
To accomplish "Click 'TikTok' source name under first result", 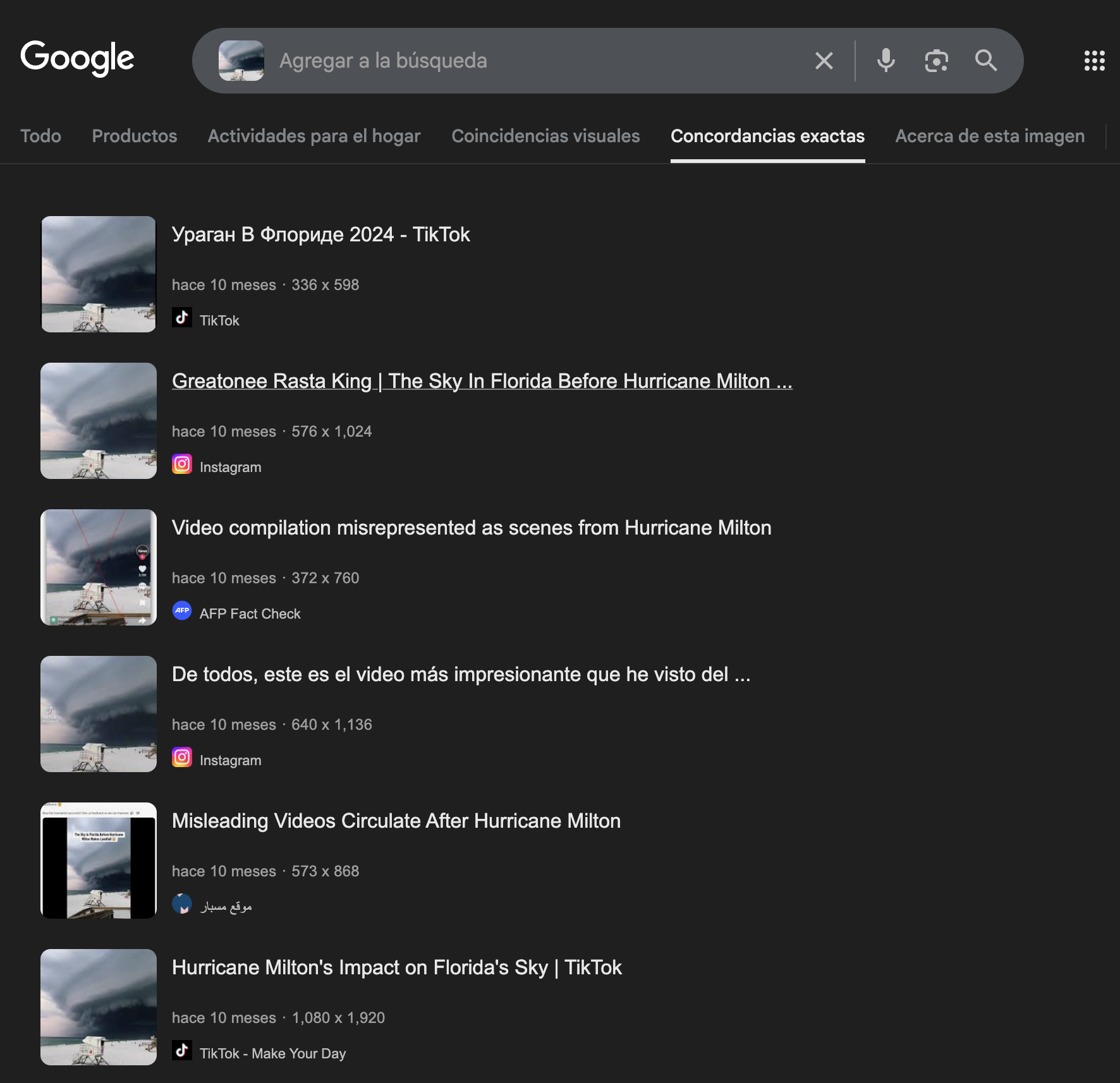I will click(219, 320).
